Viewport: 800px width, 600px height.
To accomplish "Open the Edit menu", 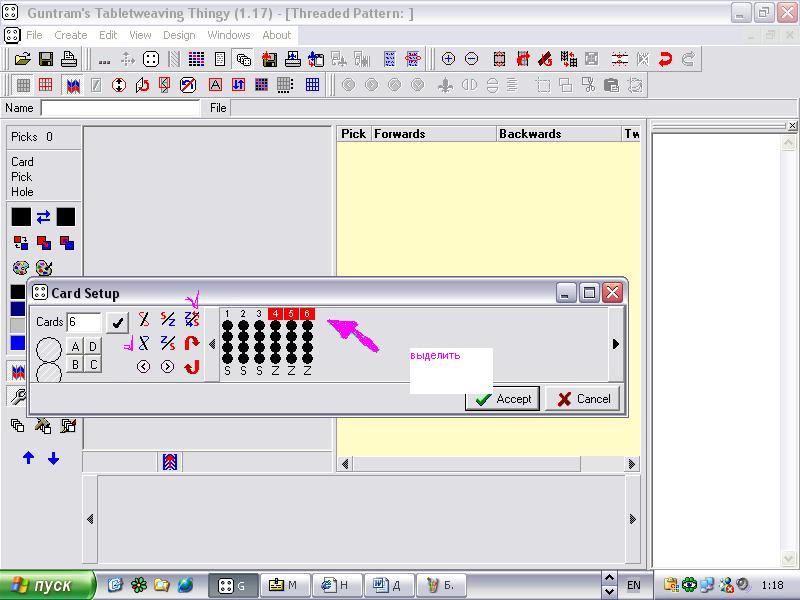I will (108, 35).
